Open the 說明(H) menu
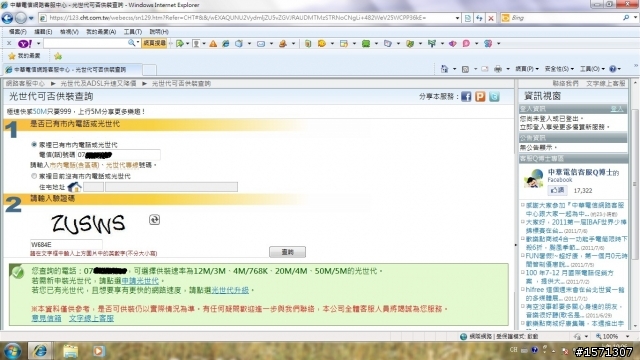Screen dimensions: 640x360 point(159,31)
